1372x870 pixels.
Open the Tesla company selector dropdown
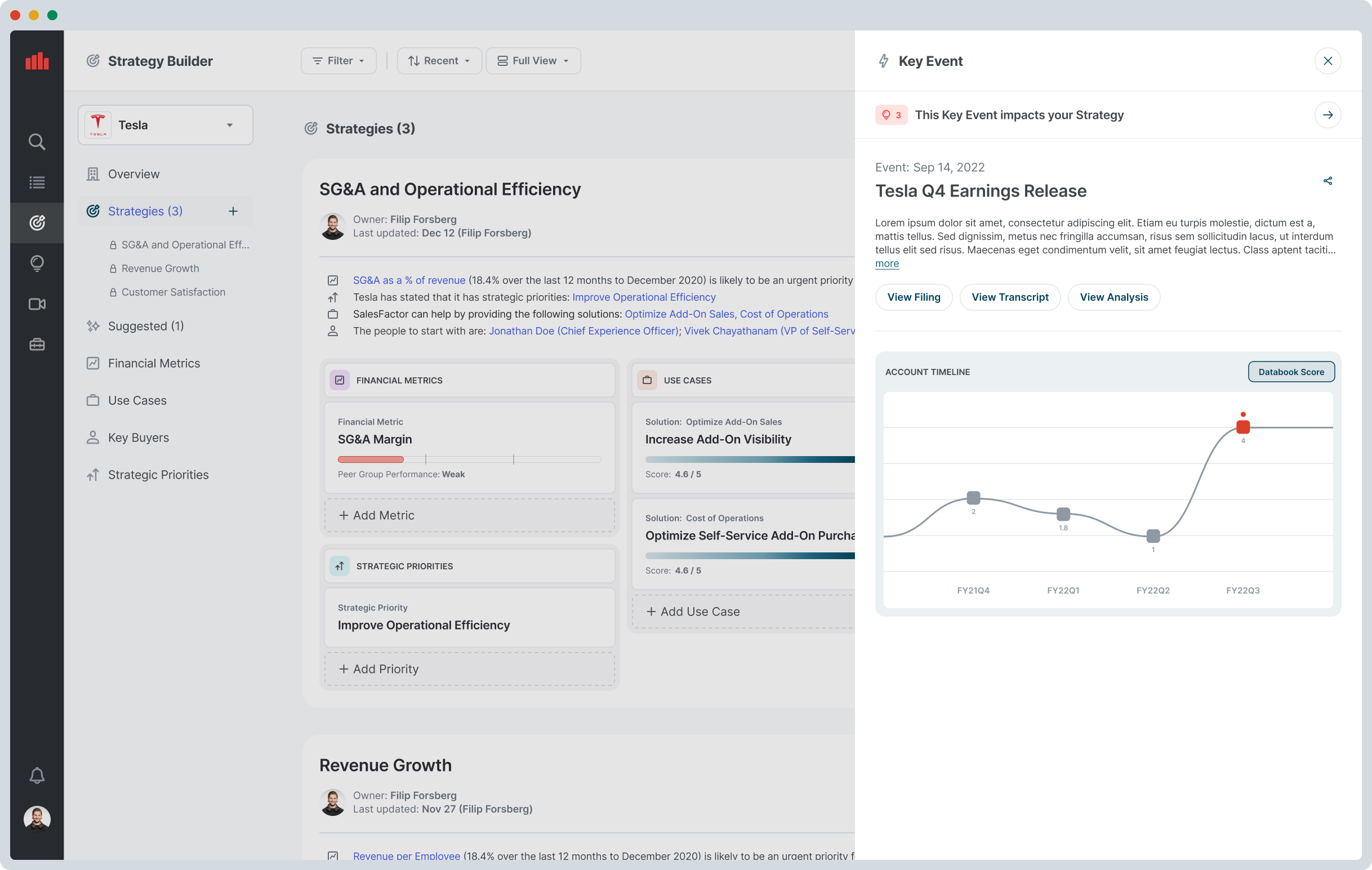165,125
